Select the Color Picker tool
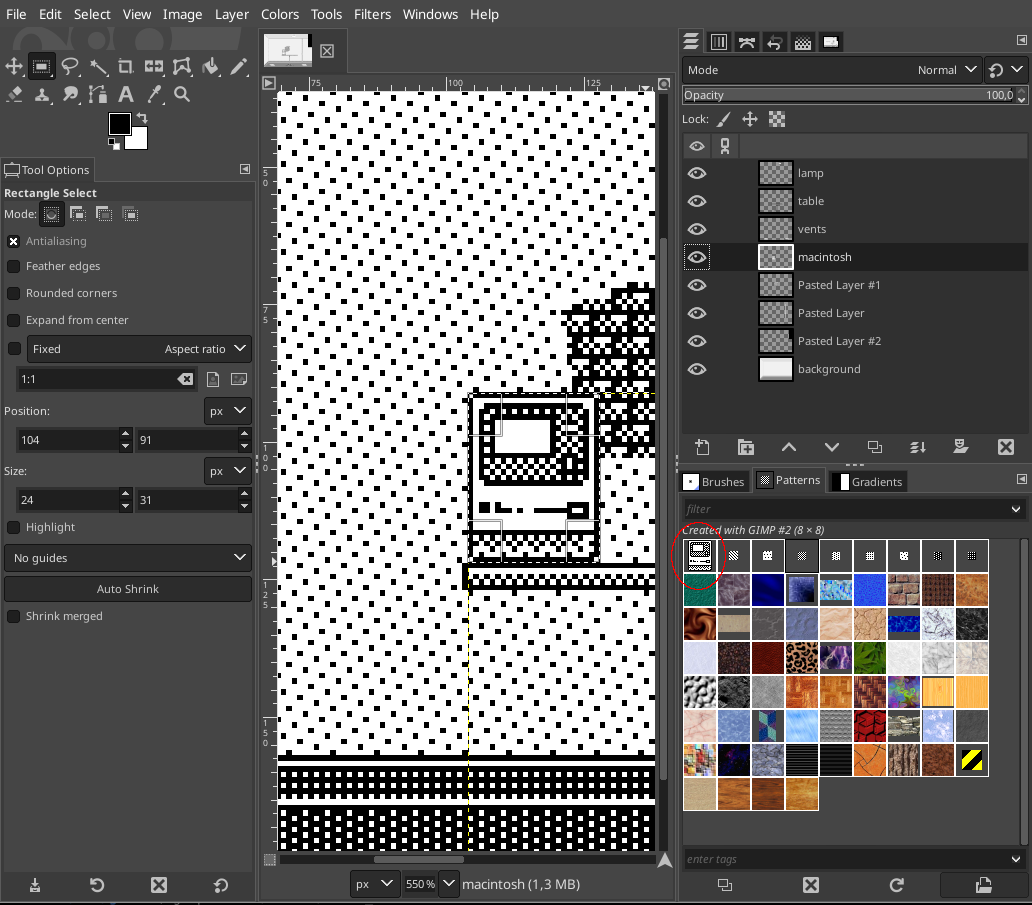Viewport: 1032px width, 905px height. coord(154,94)
